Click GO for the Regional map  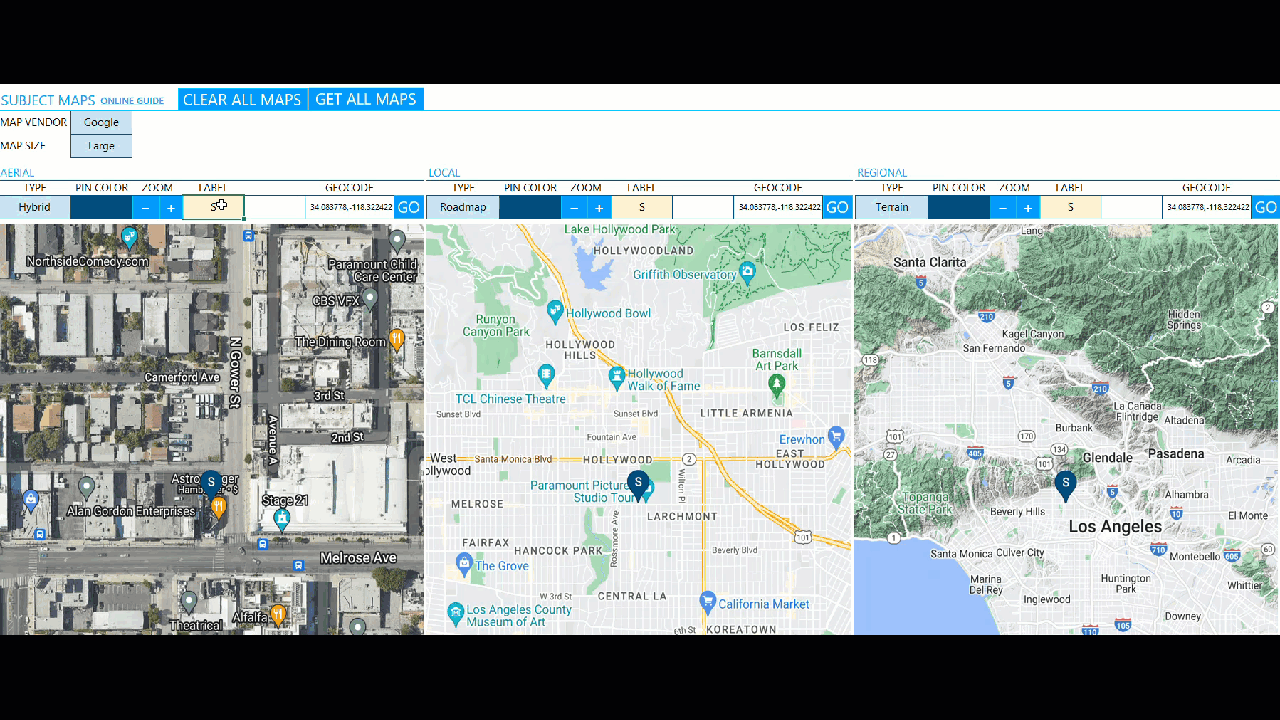point(1266,208)
